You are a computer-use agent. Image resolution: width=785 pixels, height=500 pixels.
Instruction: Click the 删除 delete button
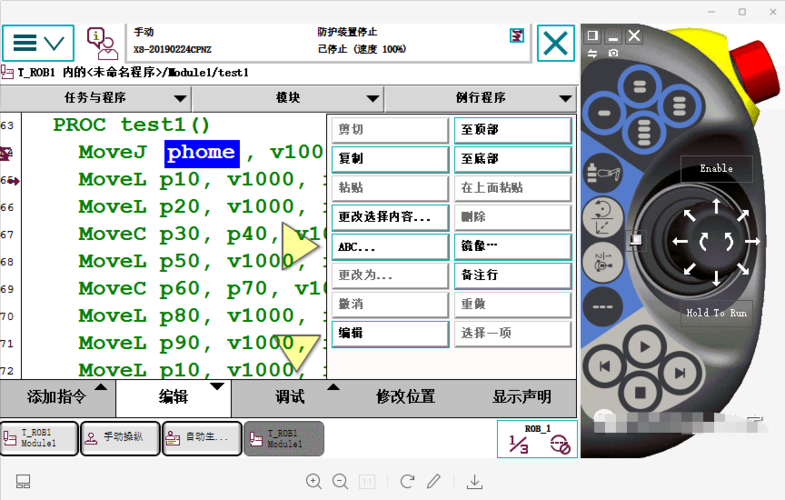click(513, 217)
